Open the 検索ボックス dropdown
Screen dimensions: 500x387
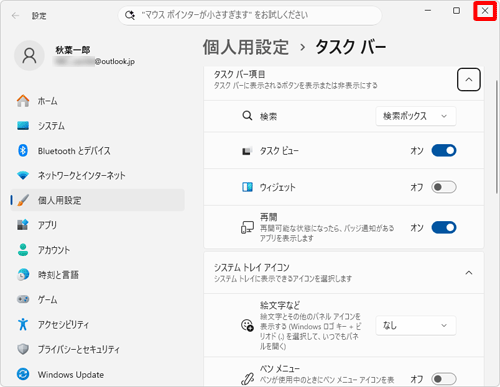coord(416,116)
